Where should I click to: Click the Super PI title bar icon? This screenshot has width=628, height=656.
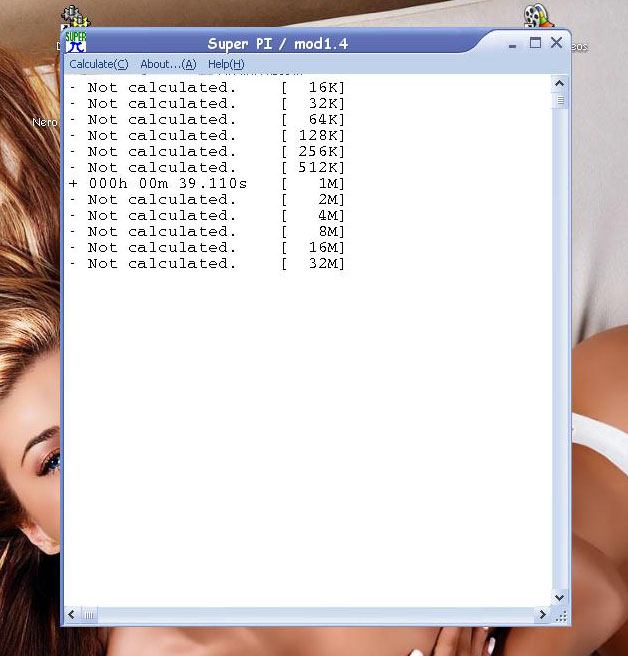(x=76, y=42)
